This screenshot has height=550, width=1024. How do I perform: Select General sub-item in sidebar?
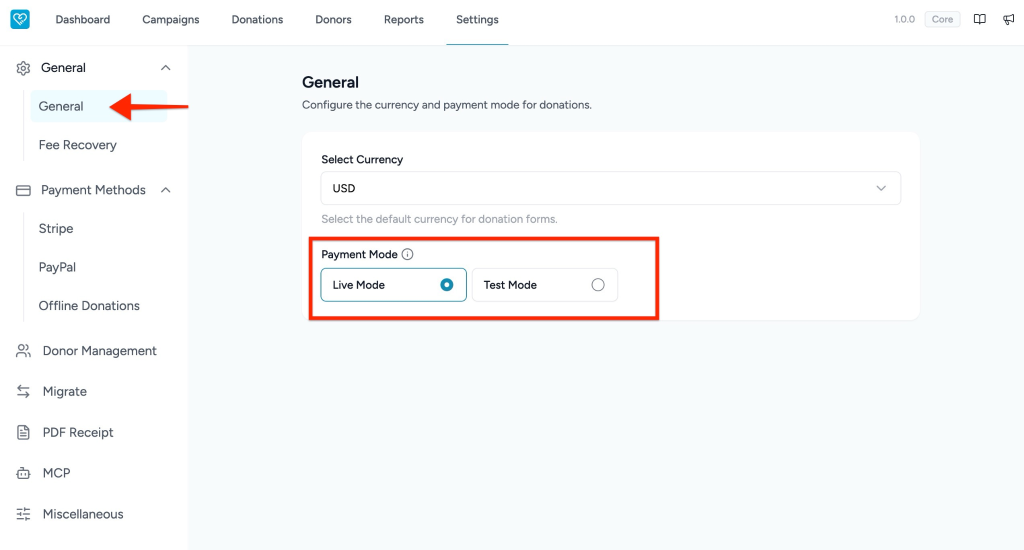coord(98,106)
